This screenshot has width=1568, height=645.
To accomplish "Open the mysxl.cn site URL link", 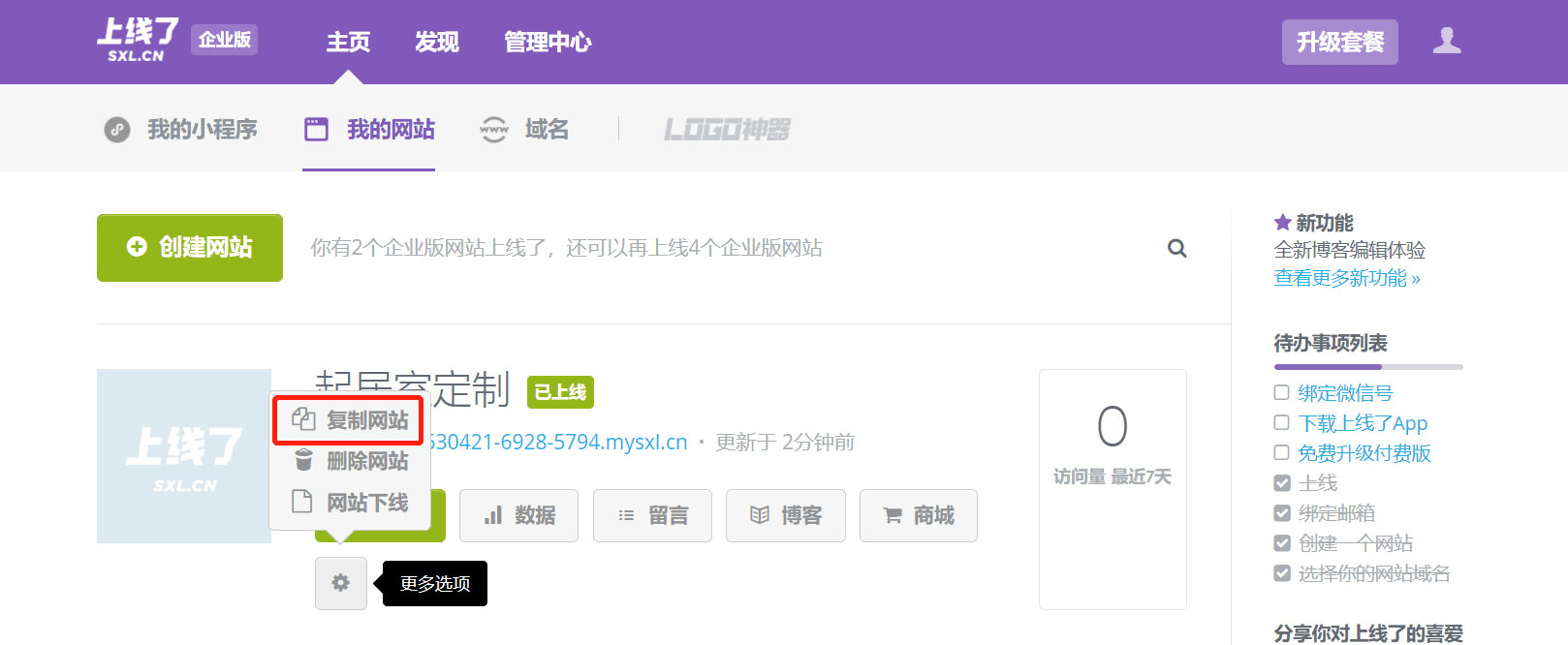I will [557, 442].
